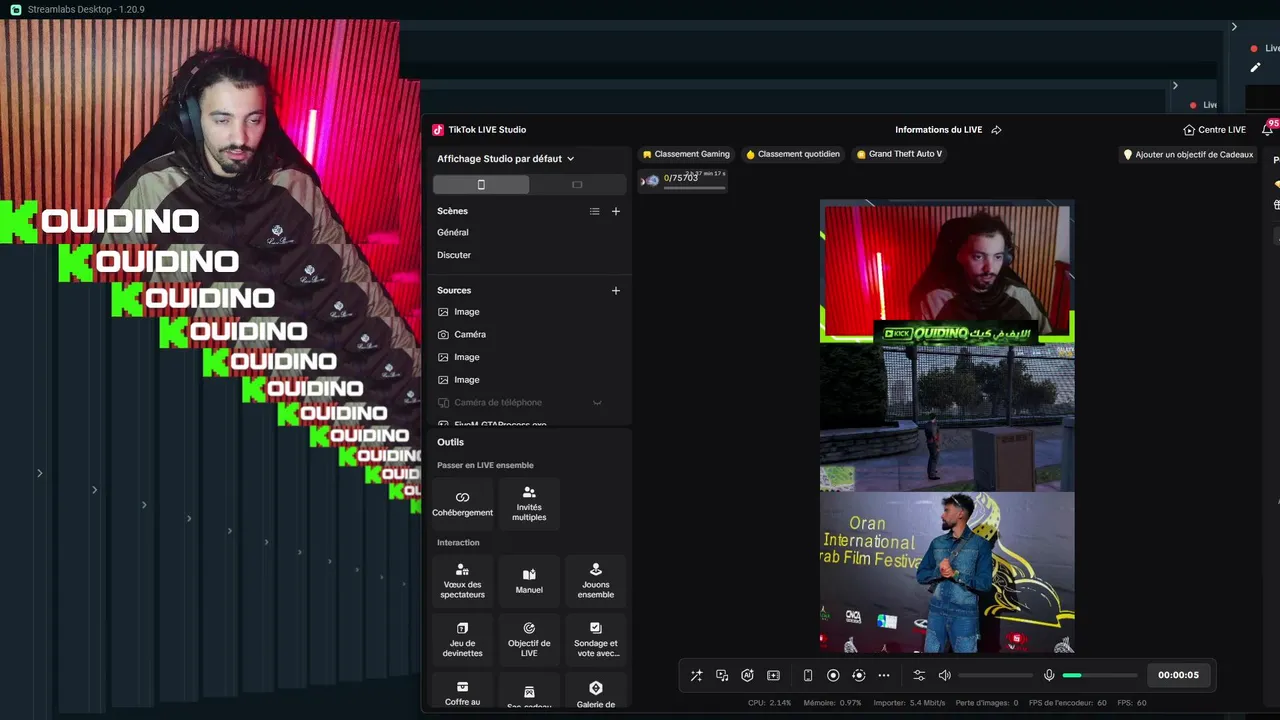Open the Grand Theft Auto V tag
1280x720 pixels.
coord(899,154)
